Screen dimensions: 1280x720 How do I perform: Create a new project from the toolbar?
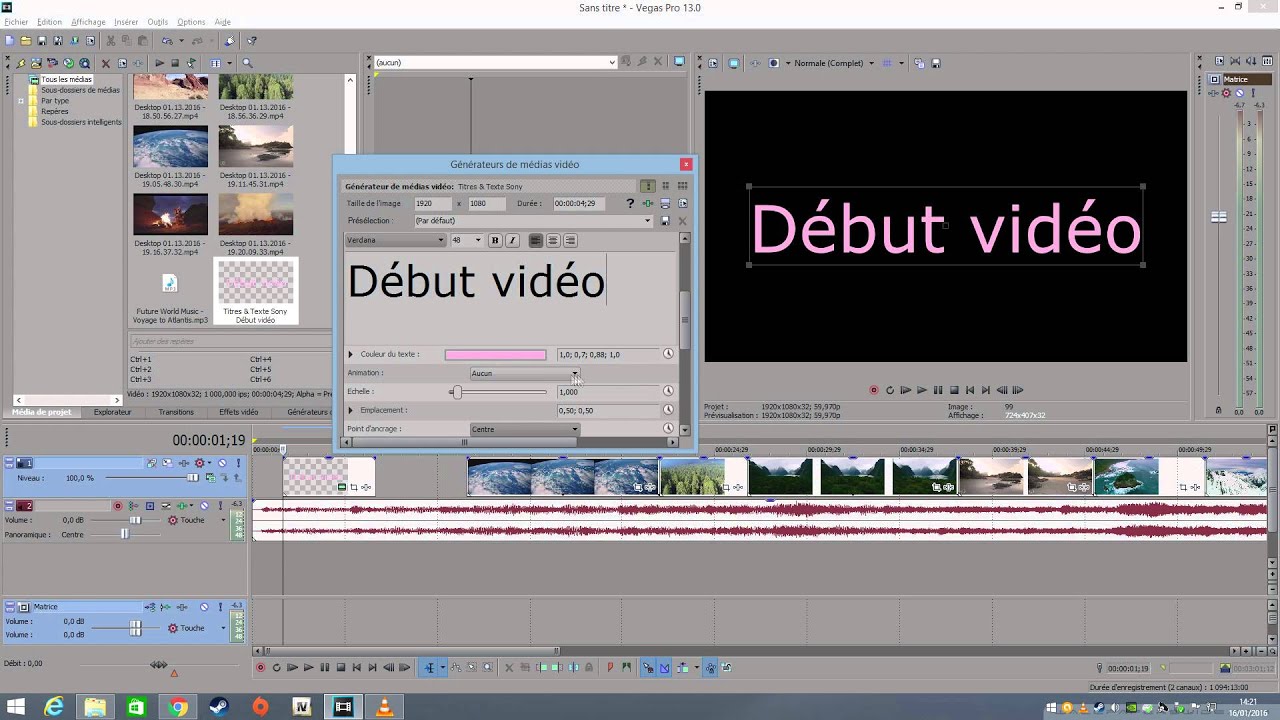(x=10, y=41)
